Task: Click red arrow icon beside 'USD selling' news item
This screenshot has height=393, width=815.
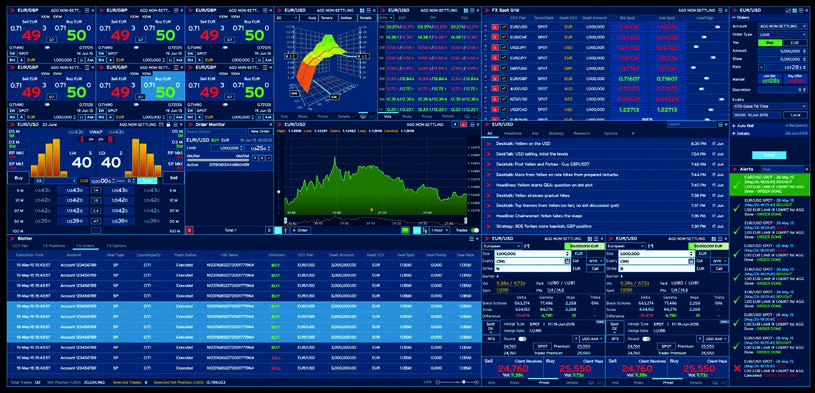Action: click(489, 154)
